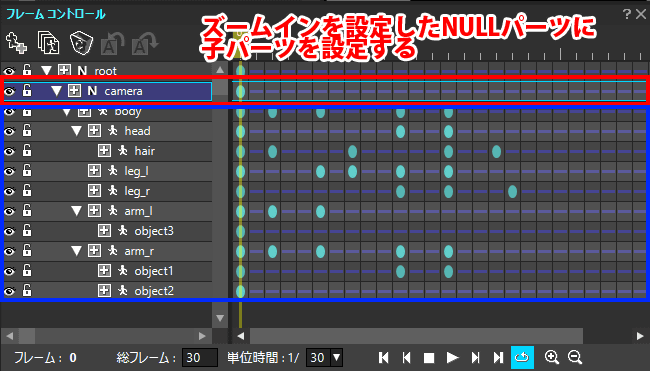650x371 pixels.
Task: Stop animation playback
Action: 429,358
